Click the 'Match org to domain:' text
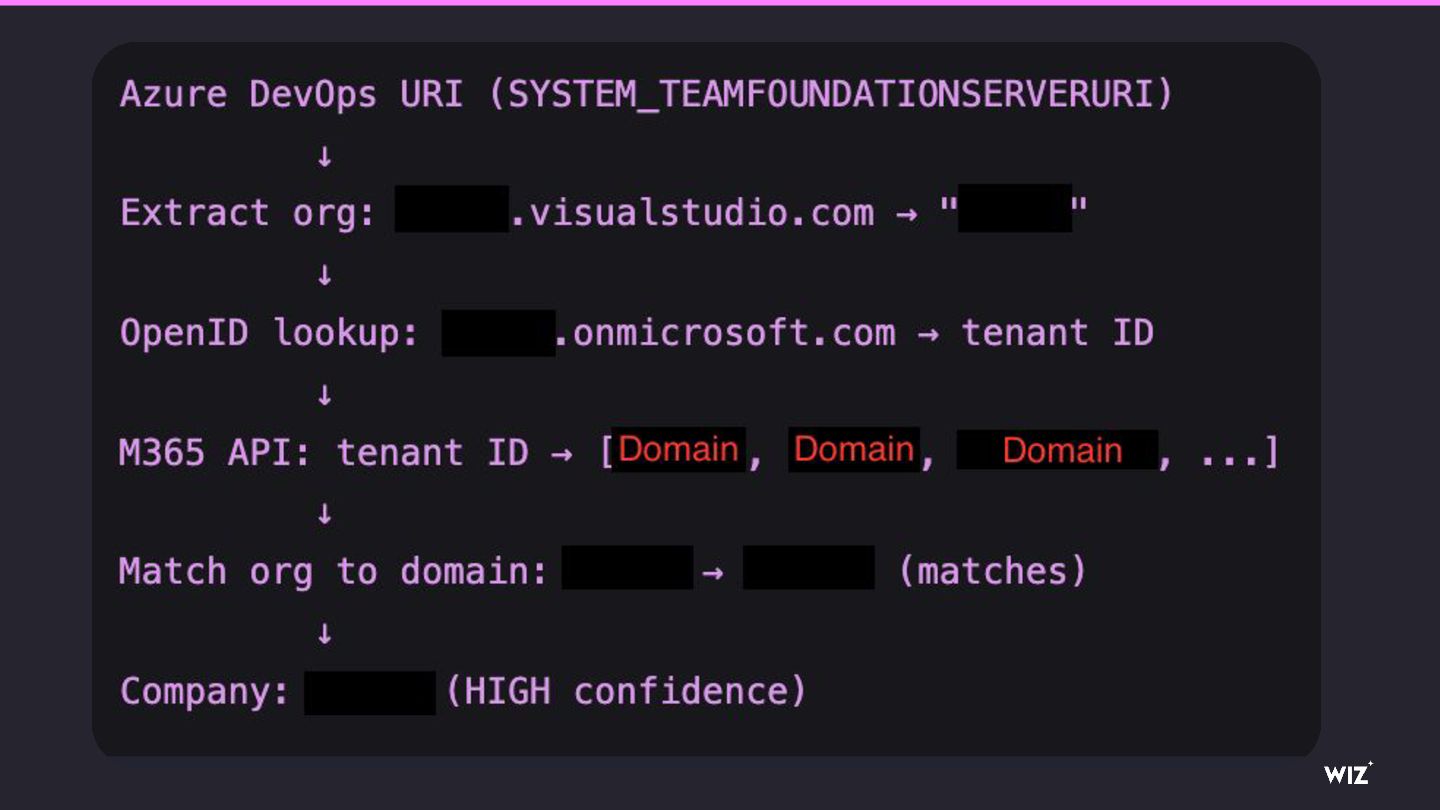 coord(334,572)
